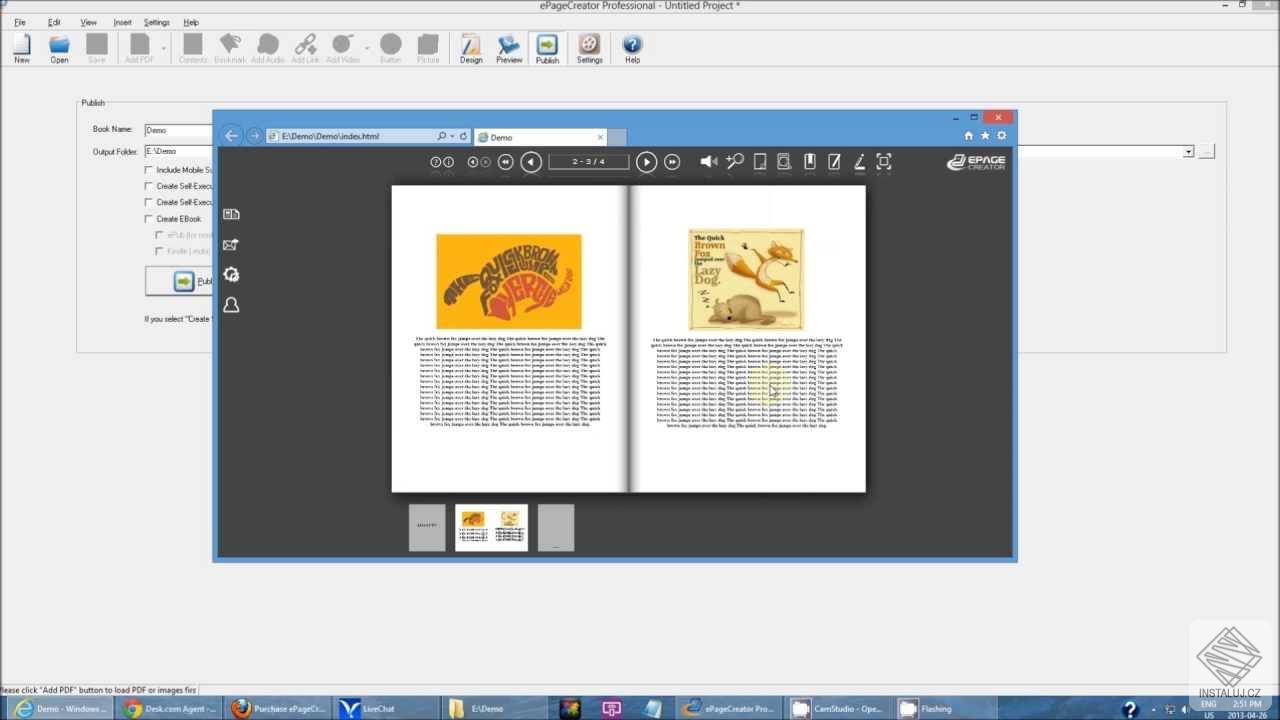Viewport: 1280px width, 720px height.
Task: Switch to CamStudio taskbar item
Action: [x=836, y=708]
